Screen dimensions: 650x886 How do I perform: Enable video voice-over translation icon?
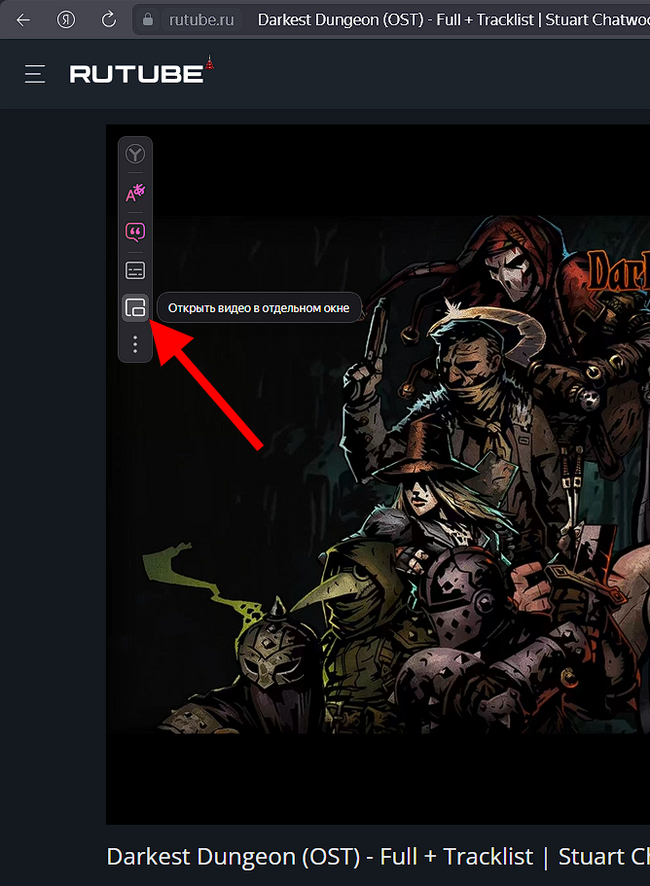(x=135, y=193)
